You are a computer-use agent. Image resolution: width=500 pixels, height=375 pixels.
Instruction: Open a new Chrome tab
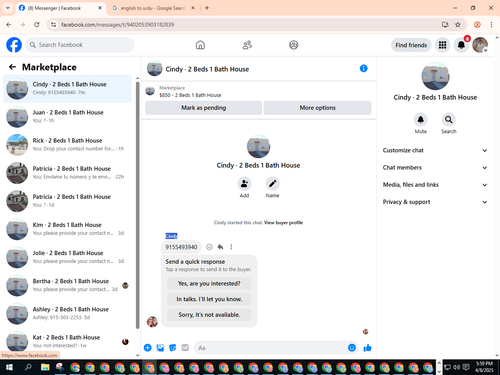coord(207,8)
